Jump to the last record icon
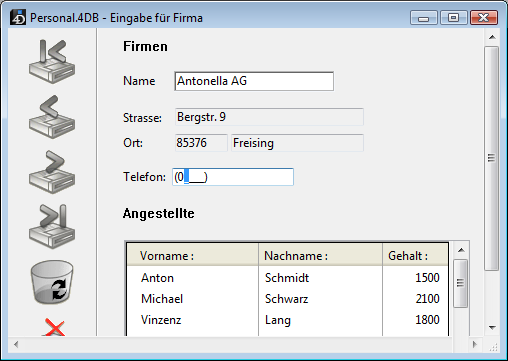Screen dimensions: 508x361 coord(52,226)
